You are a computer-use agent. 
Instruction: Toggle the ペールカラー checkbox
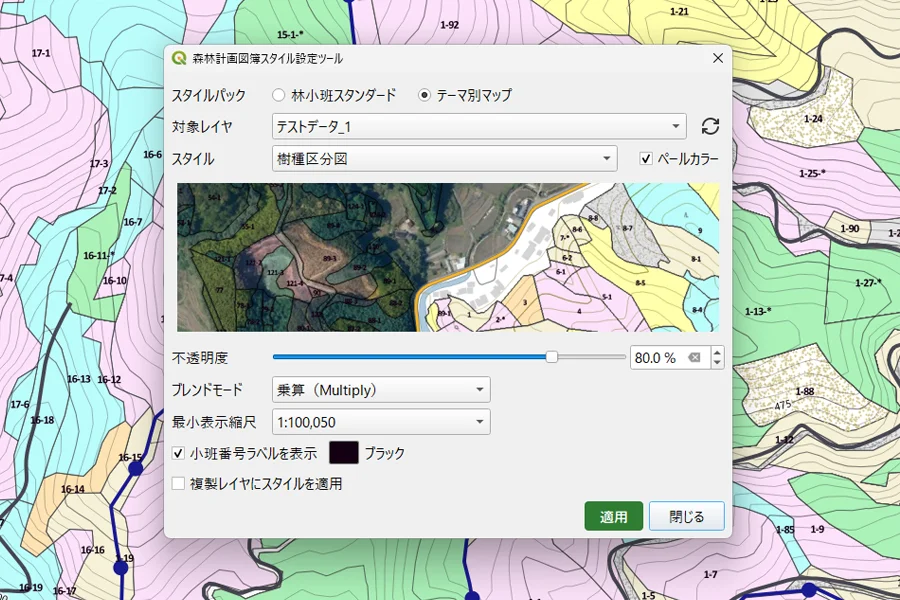click(646, 158)
